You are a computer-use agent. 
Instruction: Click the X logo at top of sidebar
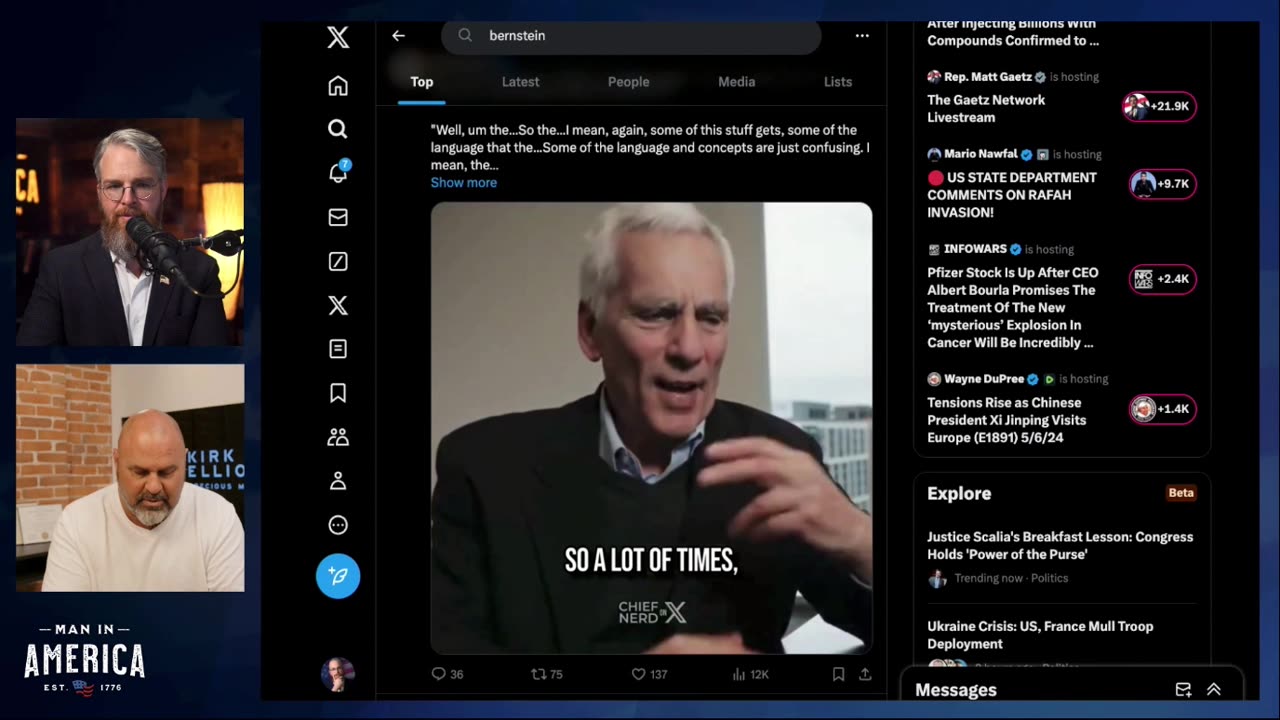[x=338, y=38]
